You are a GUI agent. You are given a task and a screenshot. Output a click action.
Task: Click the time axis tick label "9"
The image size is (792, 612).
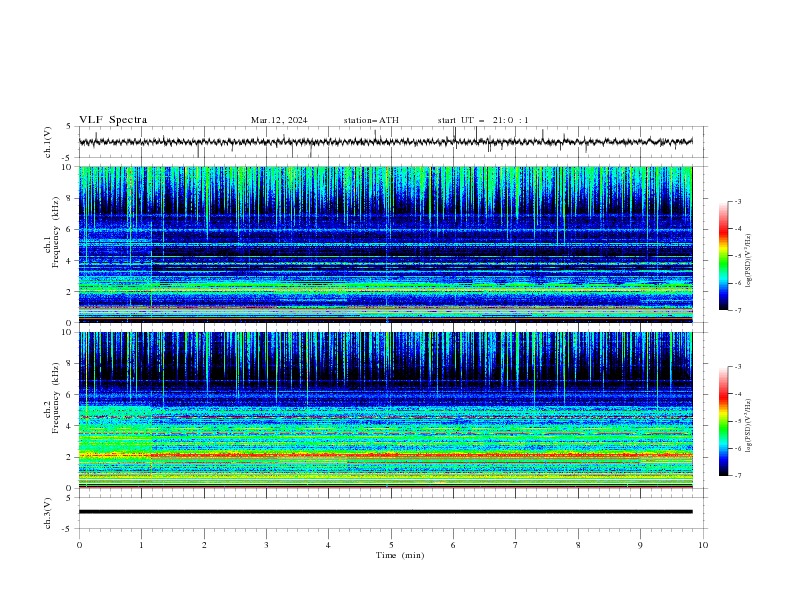click(x=640, y=545)
